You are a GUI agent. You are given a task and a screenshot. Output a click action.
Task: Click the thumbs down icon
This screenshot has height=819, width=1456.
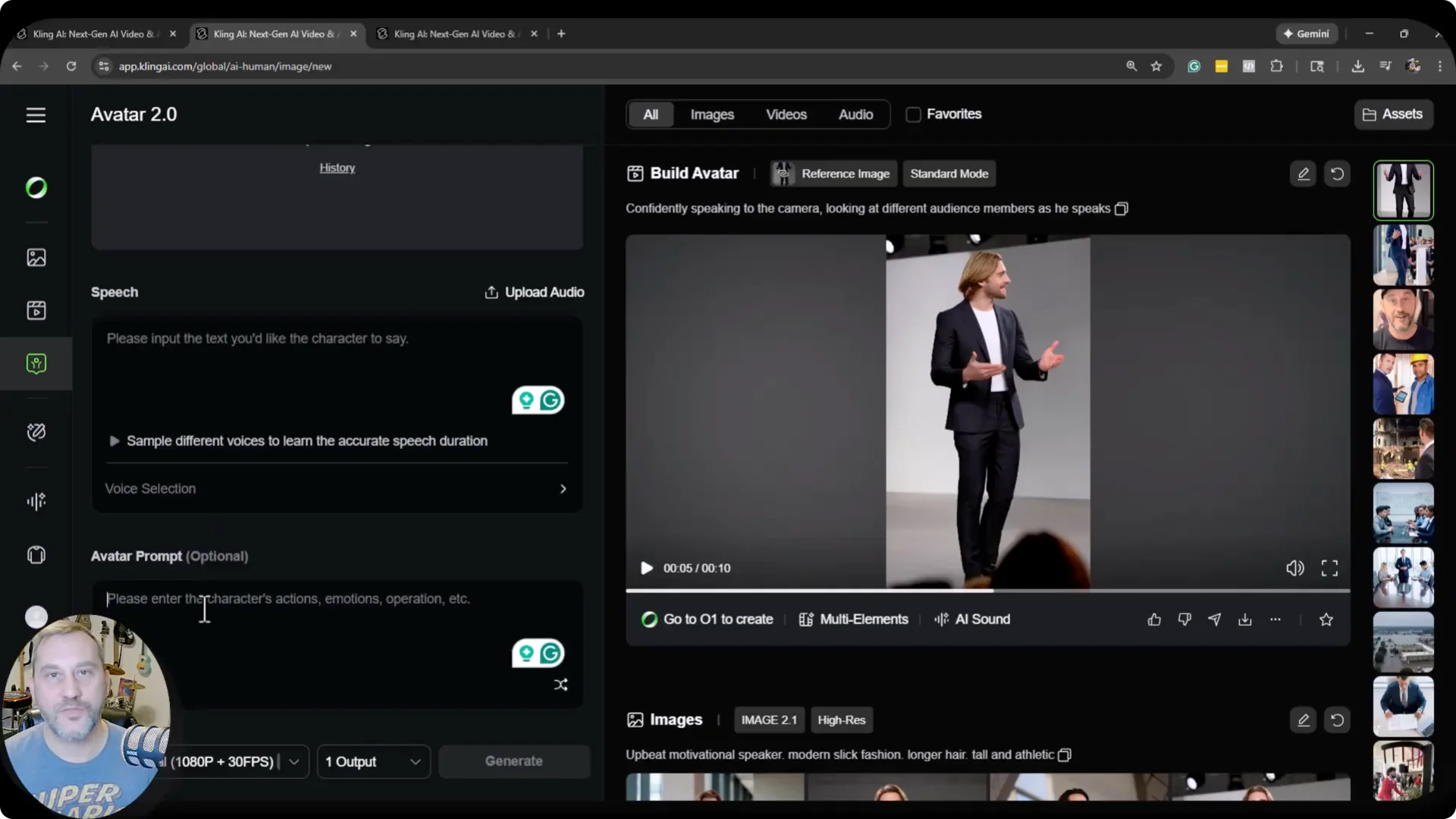coord(1185,620)
